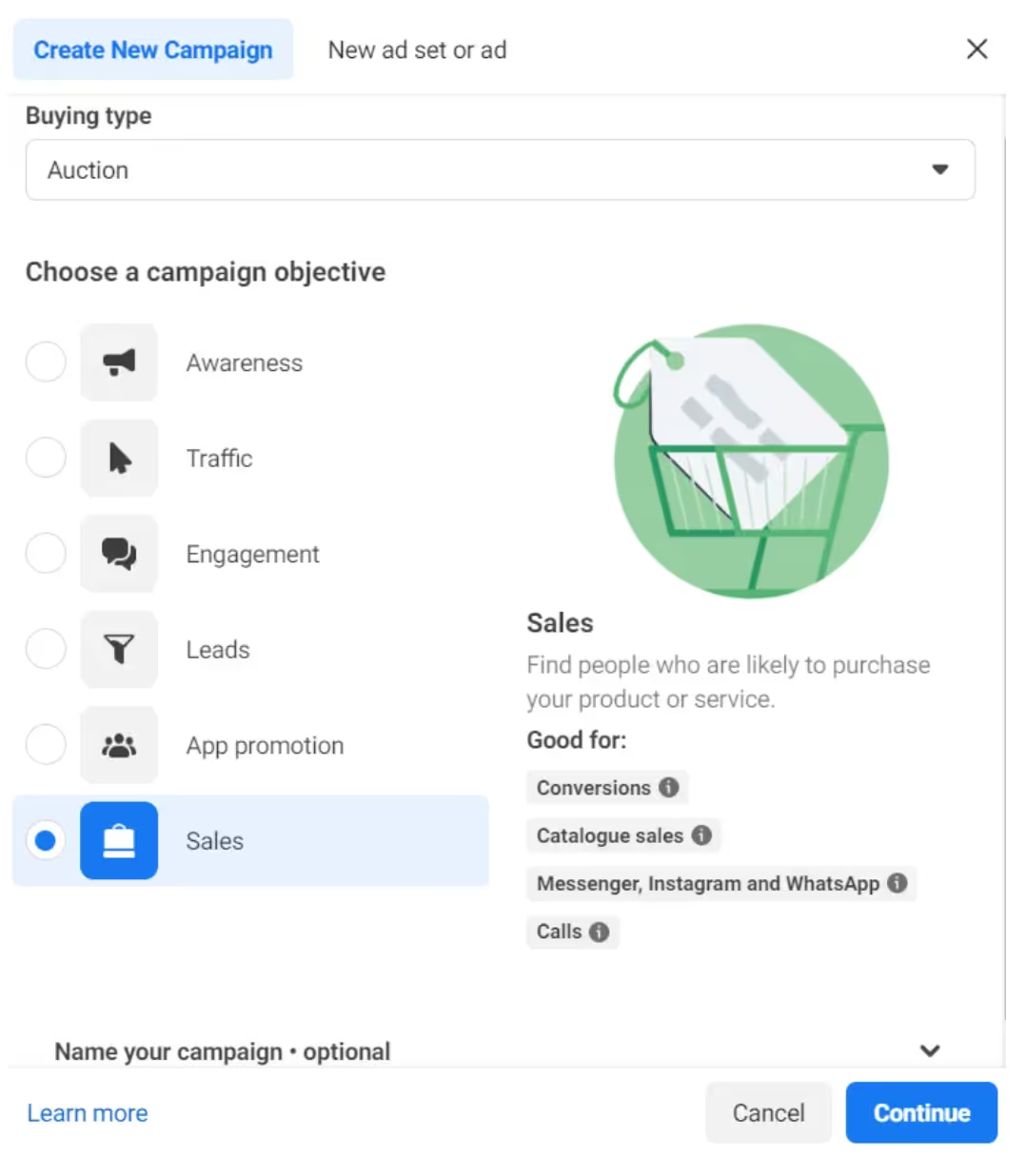Click the Engagement chat bubbles icon
Image resolution: width=1026 pixels, height=1176 pixels.
[119, 554]
